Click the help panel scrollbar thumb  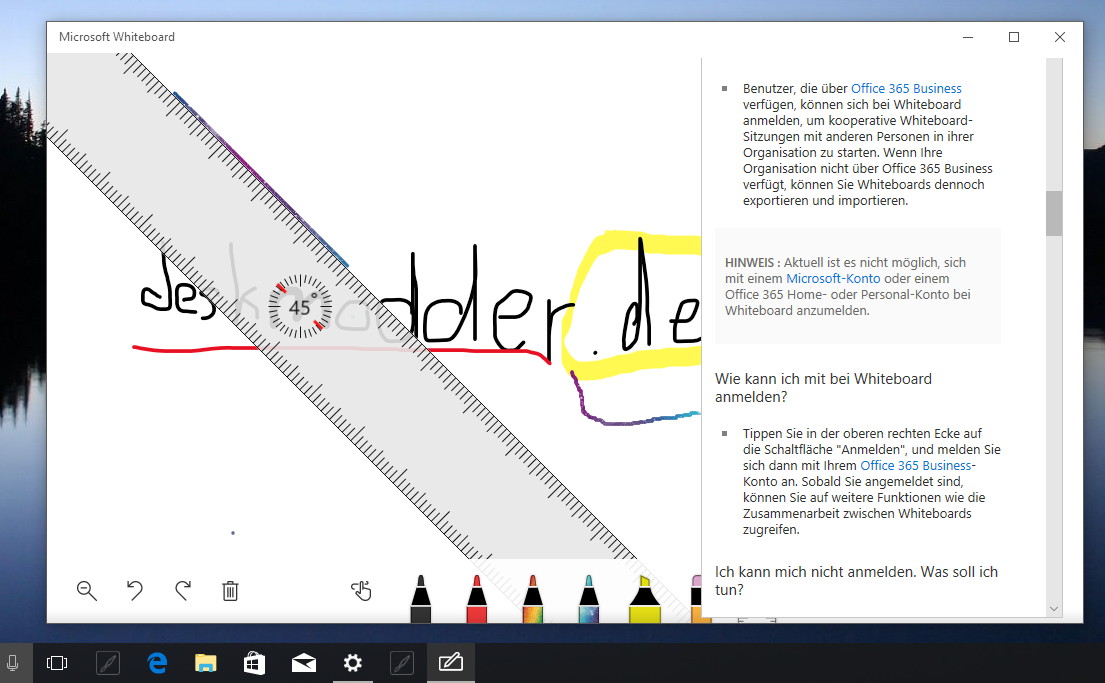pos(1054,213)
